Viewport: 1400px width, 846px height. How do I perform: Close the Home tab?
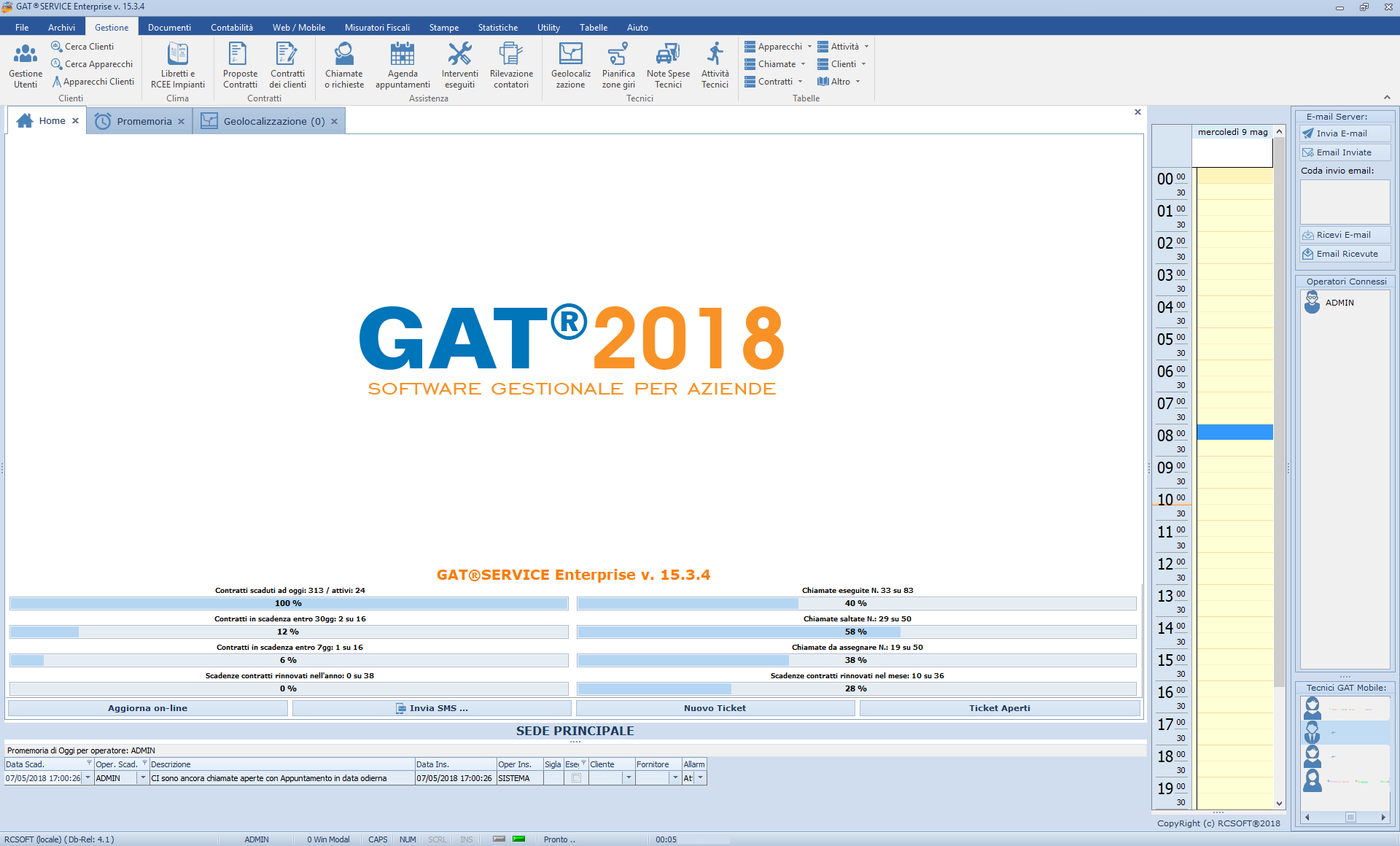[75, 121]
